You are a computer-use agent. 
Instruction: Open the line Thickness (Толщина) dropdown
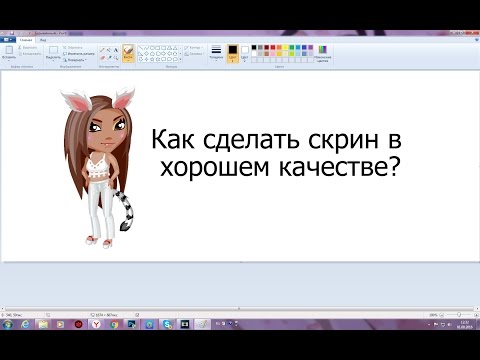(x=216, y=53)
